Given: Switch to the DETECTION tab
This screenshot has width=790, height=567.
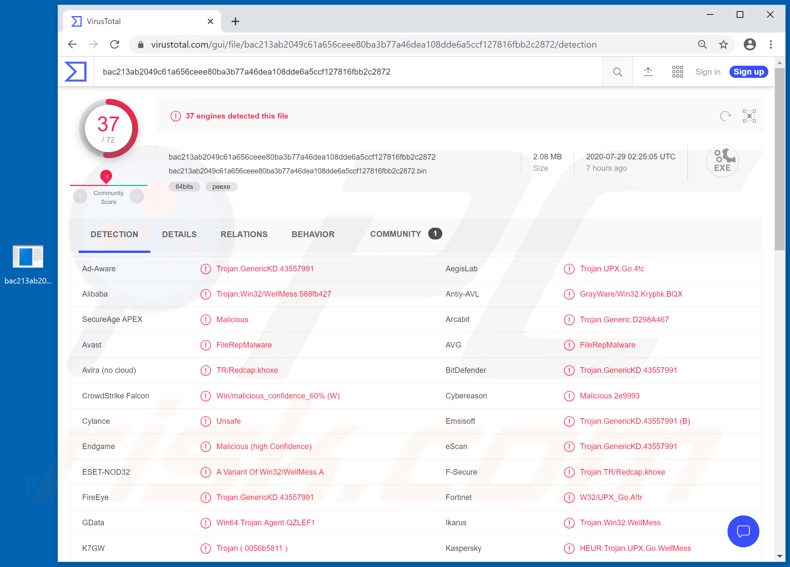Looking at the screenshot, I should 114,234.
